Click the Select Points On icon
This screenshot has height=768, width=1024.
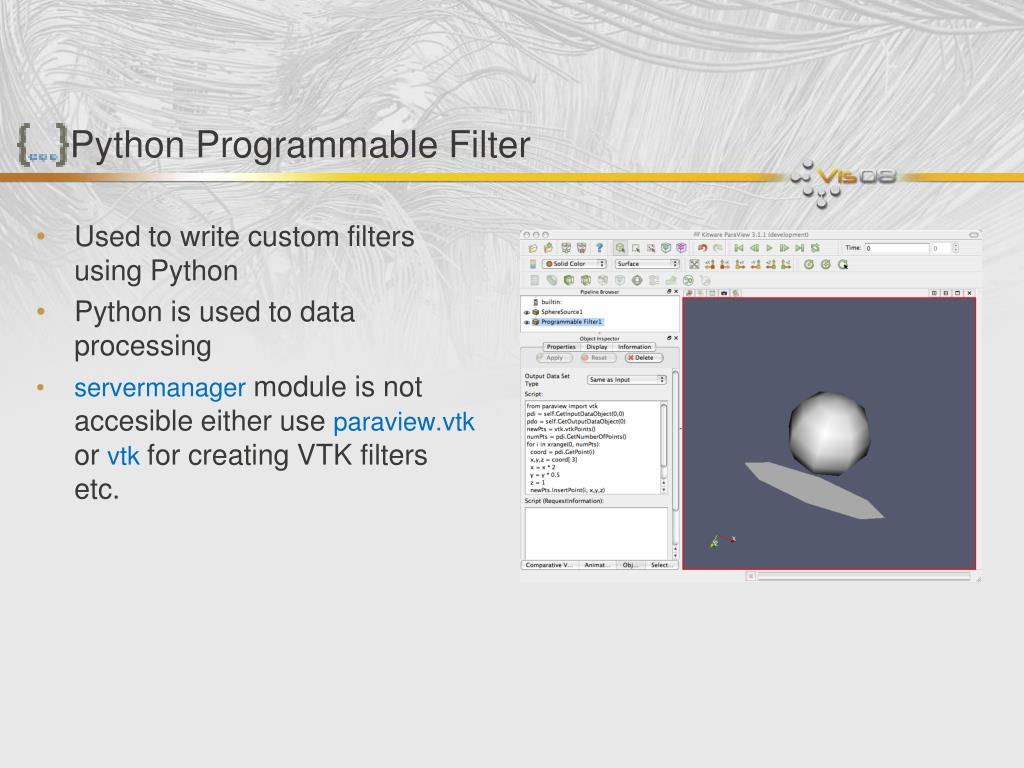click(651, 249)
